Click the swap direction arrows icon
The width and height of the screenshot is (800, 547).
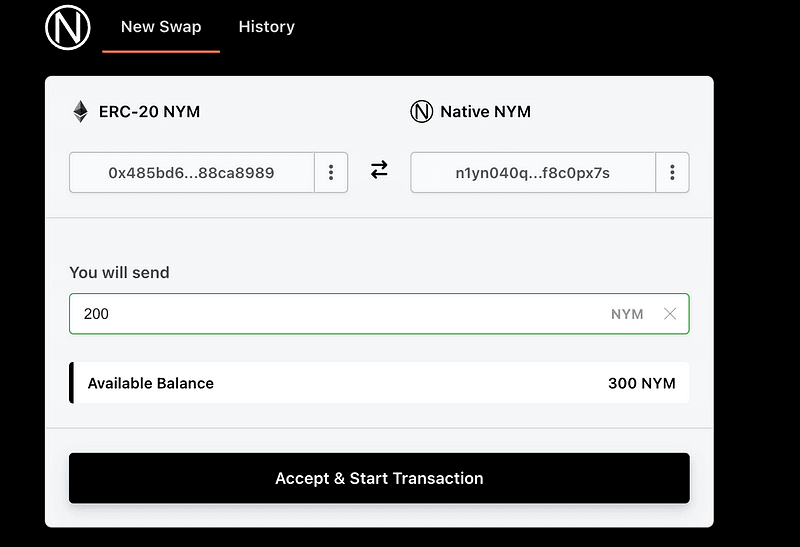[x=379, y=171]
